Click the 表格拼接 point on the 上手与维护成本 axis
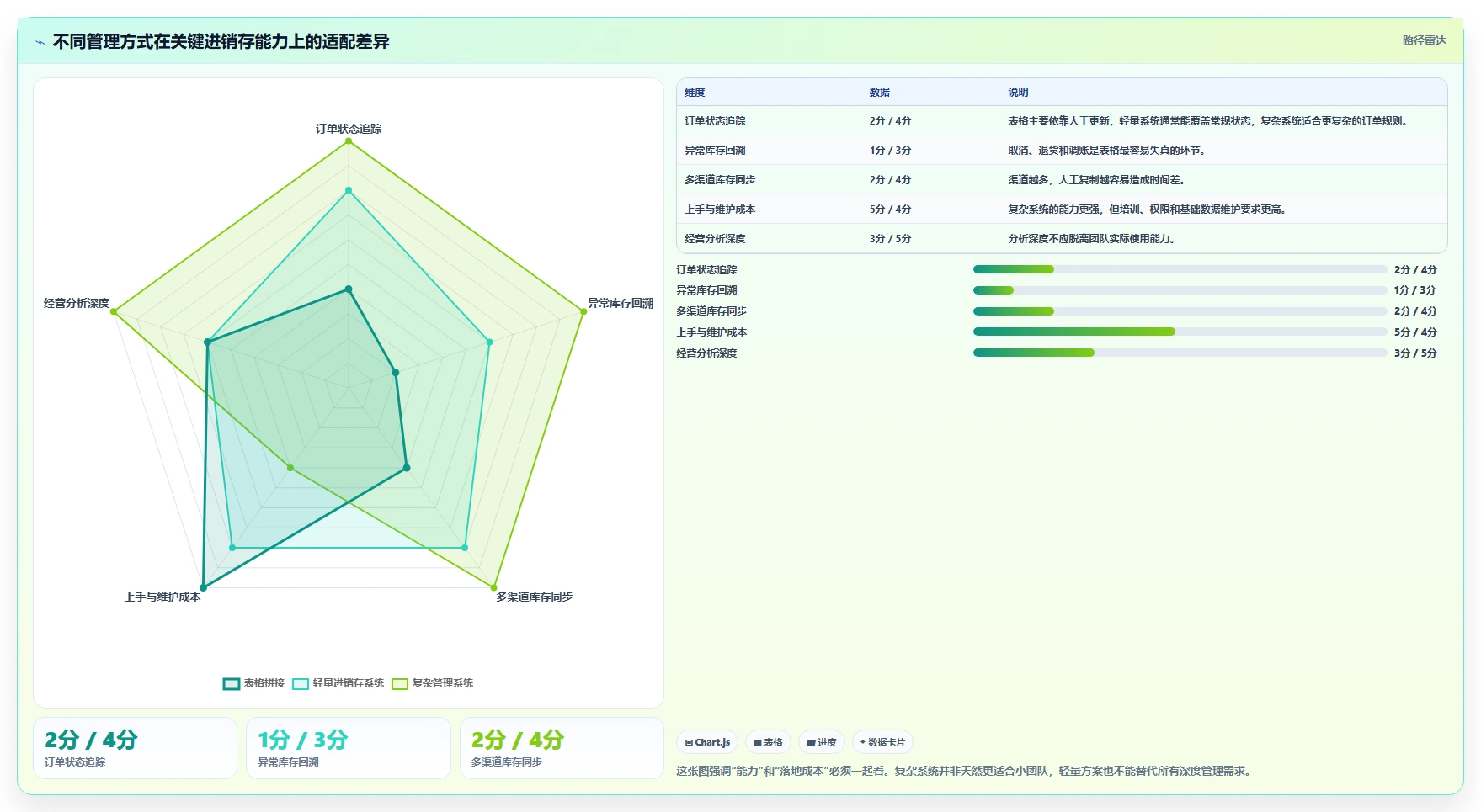The width and height of the screenshot is (1481, 812). tap(203, 587)
